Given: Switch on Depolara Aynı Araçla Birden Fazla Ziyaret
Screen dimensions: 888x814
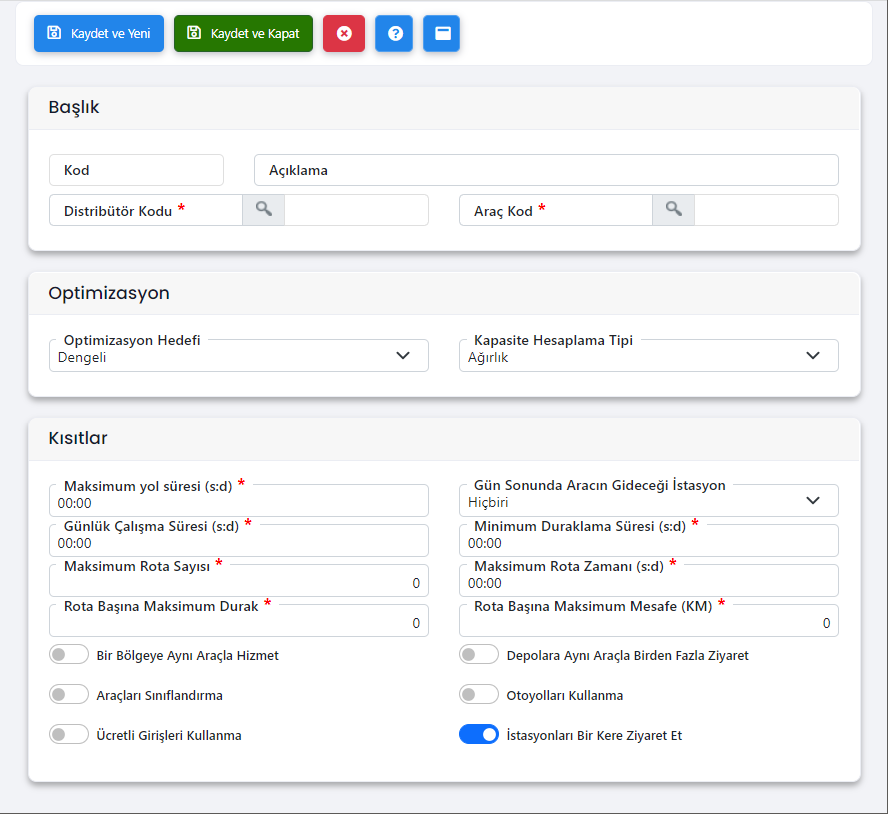Looking at the screenshot, I should click(478, 655).
